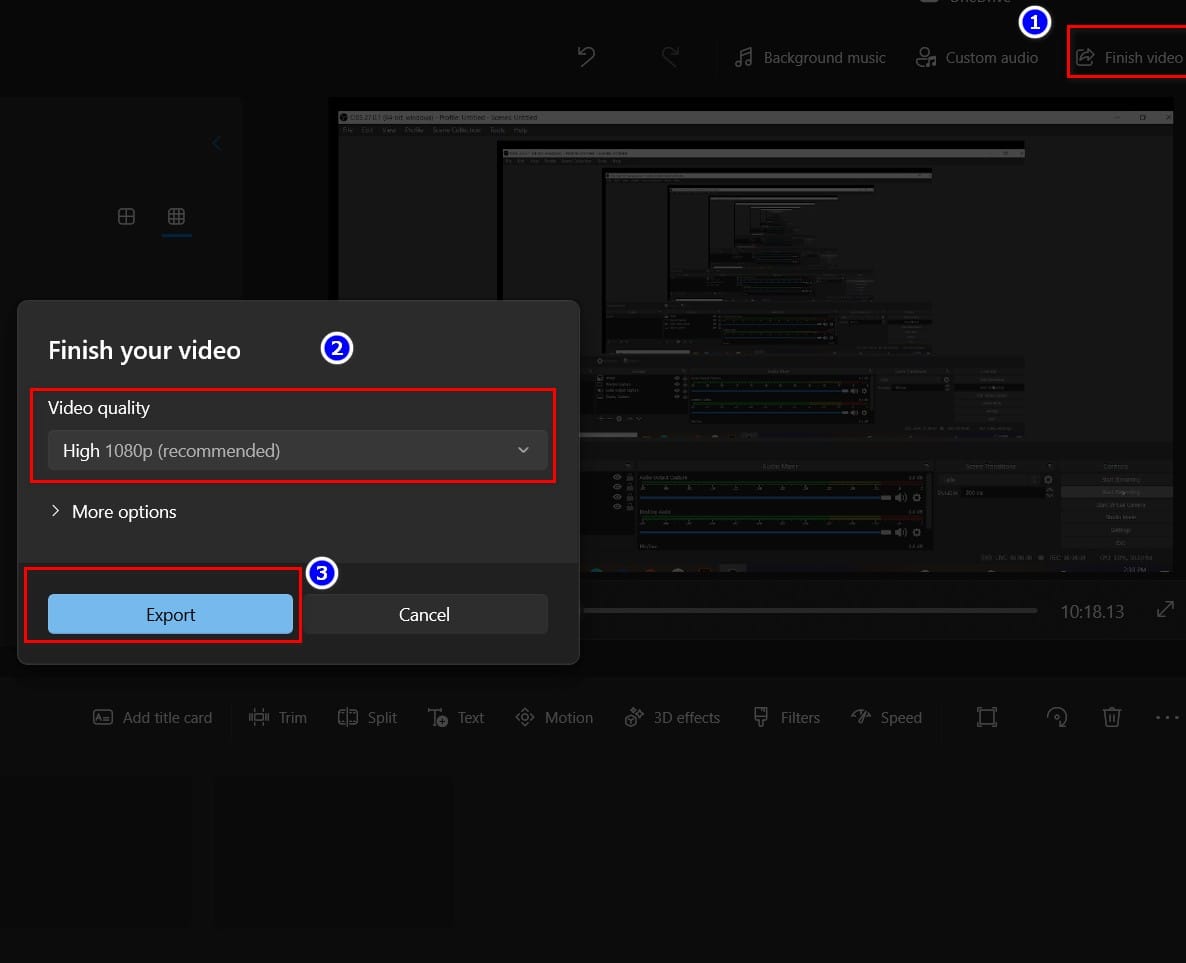This screenshot has height=963, width=1186.
Task: Open Background music options
Action: [x=809, y=57]
